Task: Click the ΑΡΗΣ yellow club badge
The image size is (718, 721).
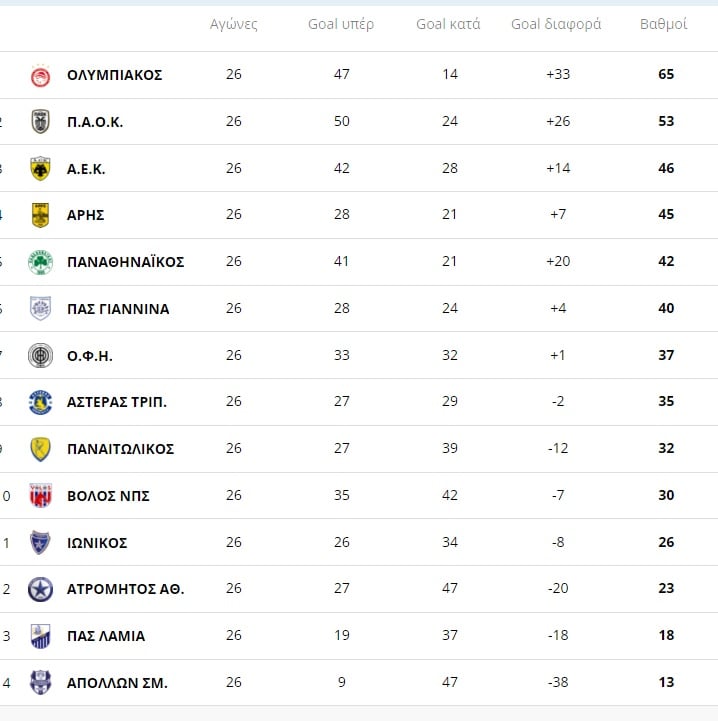Action: [x=40, y=215]
